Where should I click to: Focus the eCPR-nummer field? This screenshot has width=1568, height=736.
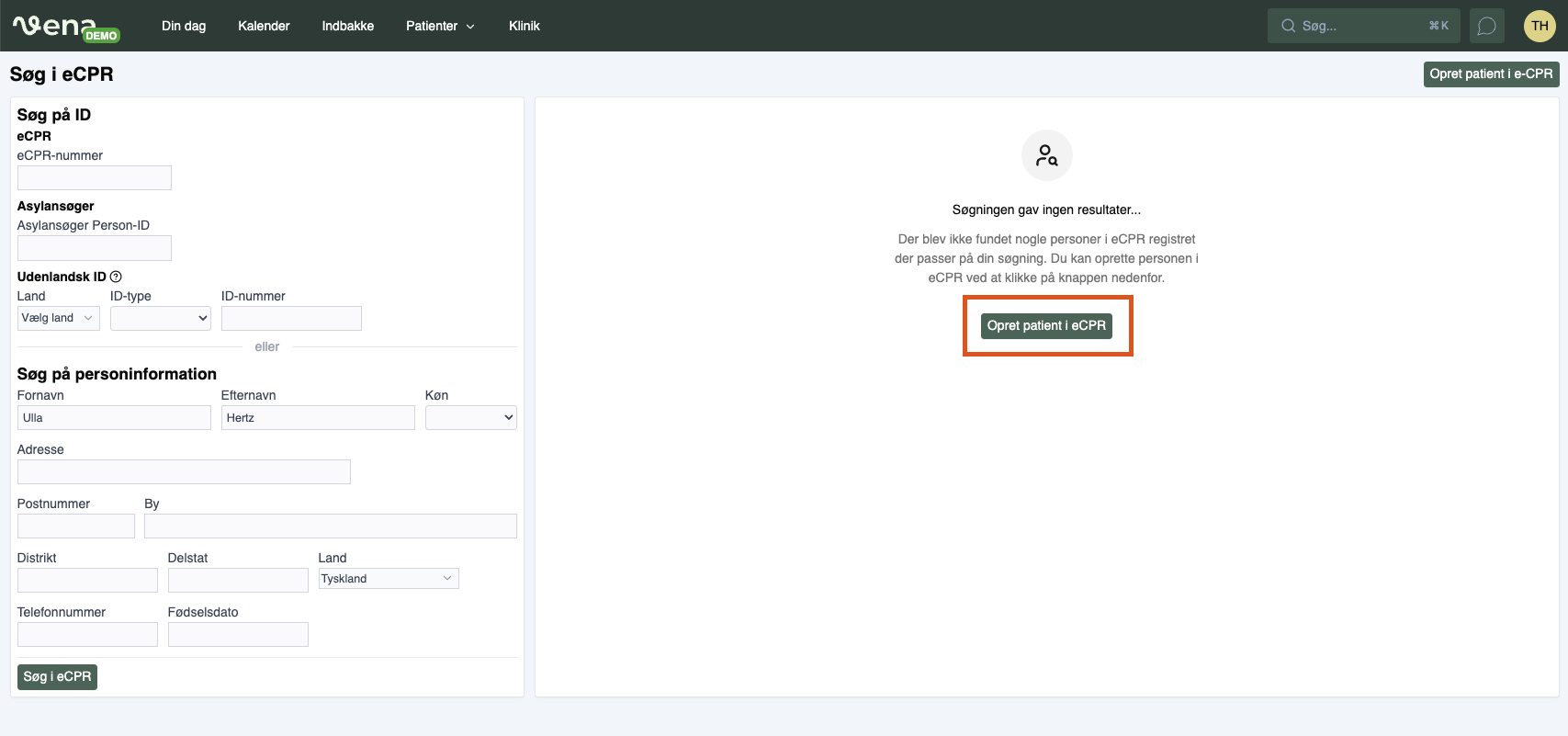click(x=94, y=177)
